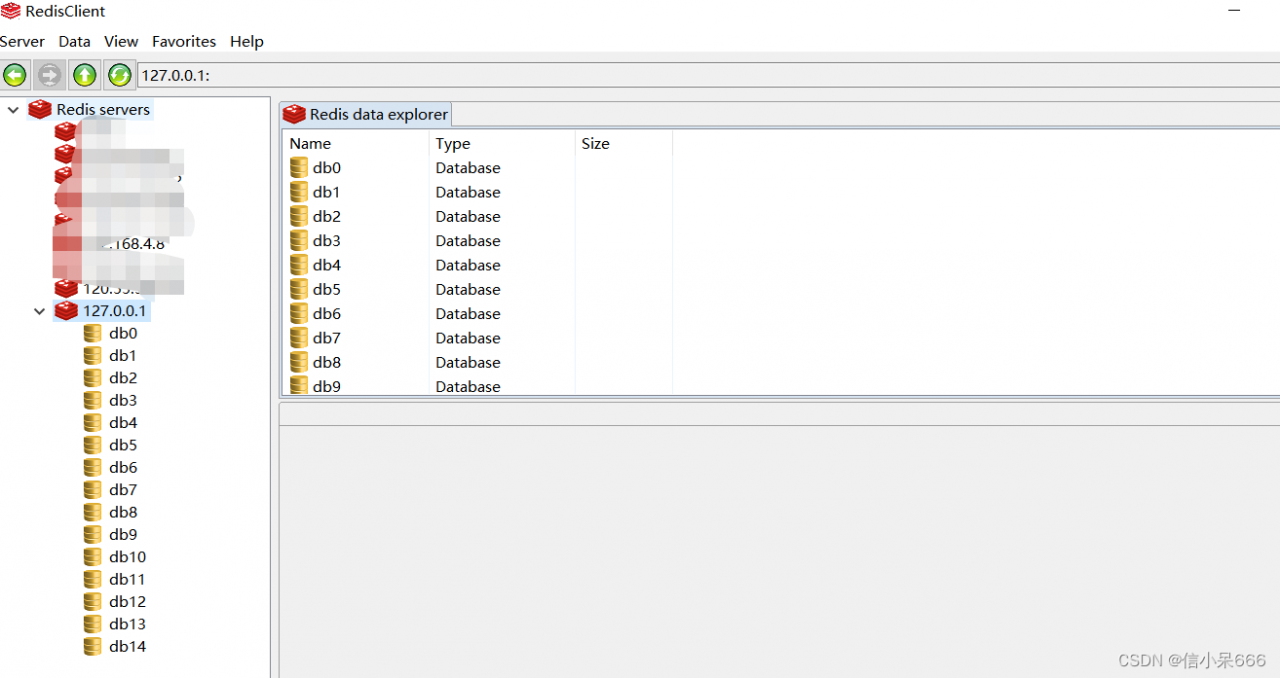Click db8 icon in data explorer list

tap(299, 362)
